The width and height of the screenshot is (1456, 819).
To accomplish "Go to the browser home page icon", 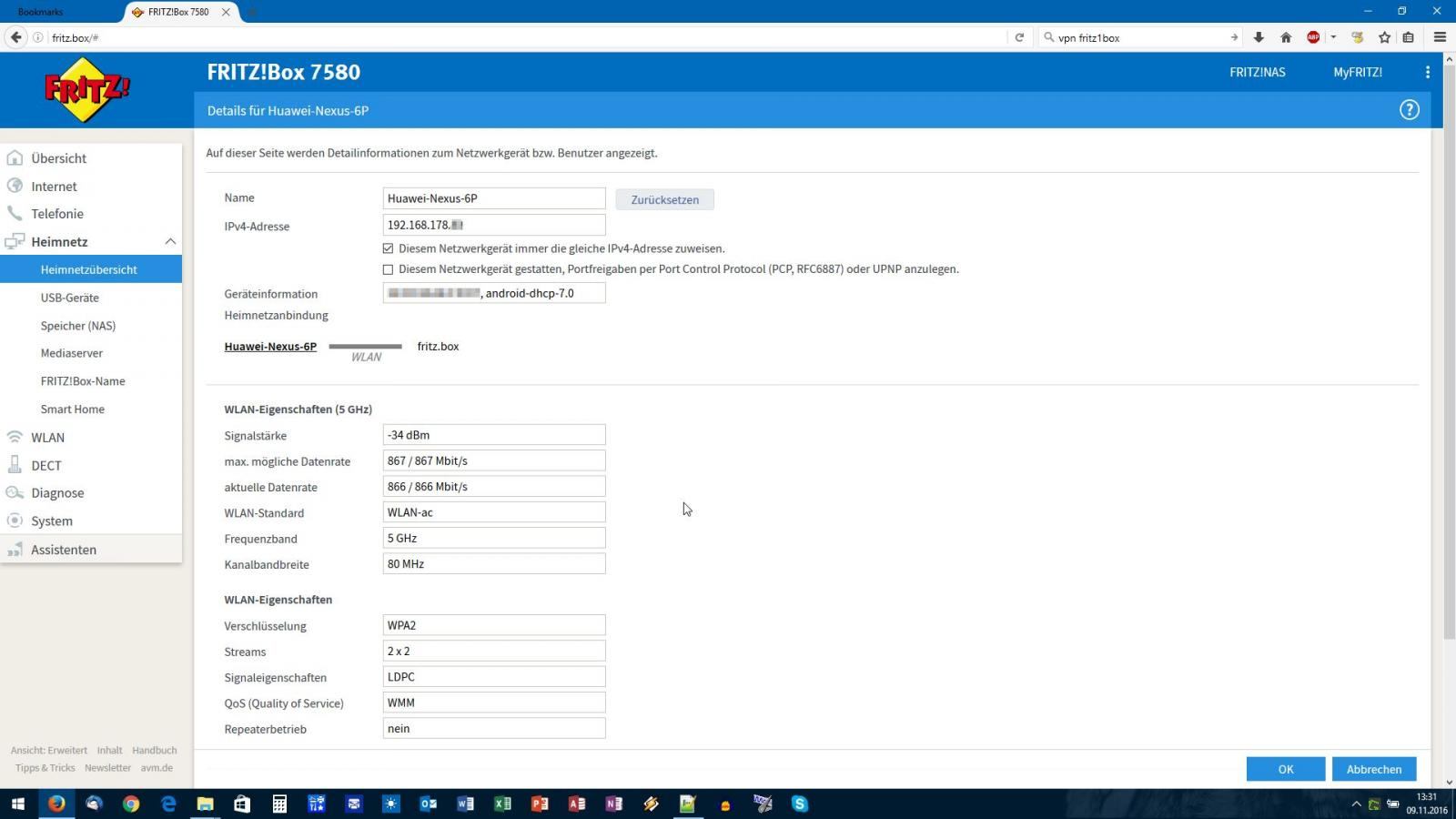I will 1286,37.
